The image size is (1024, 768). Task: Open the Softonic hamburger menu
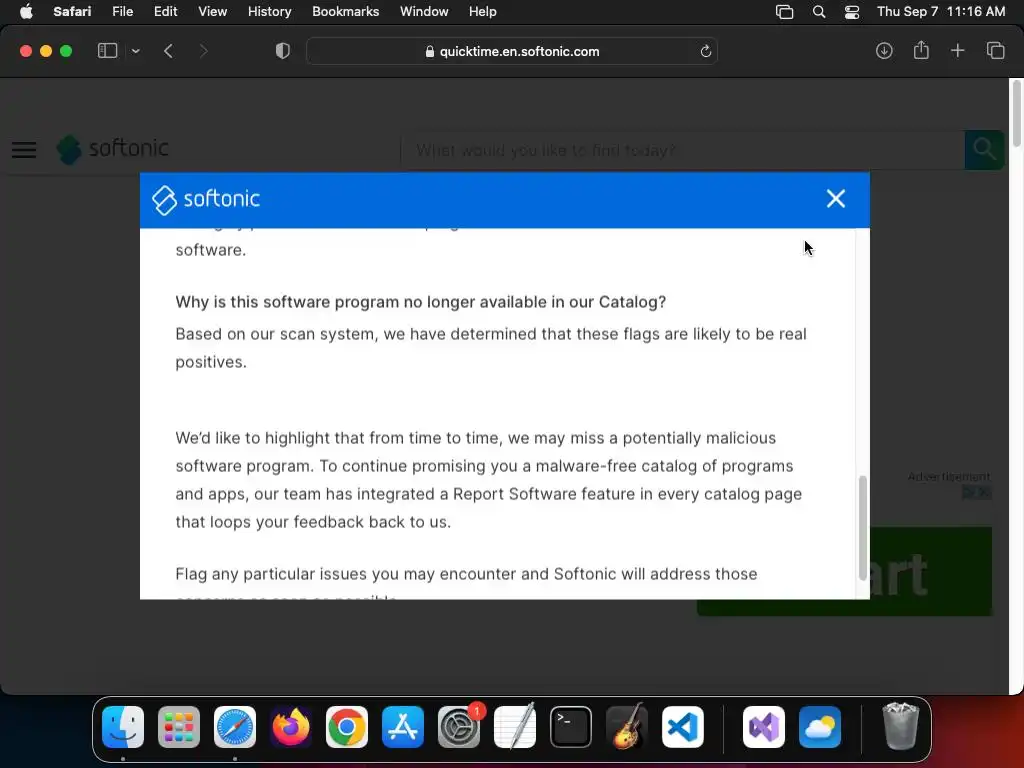coord(24,150)
